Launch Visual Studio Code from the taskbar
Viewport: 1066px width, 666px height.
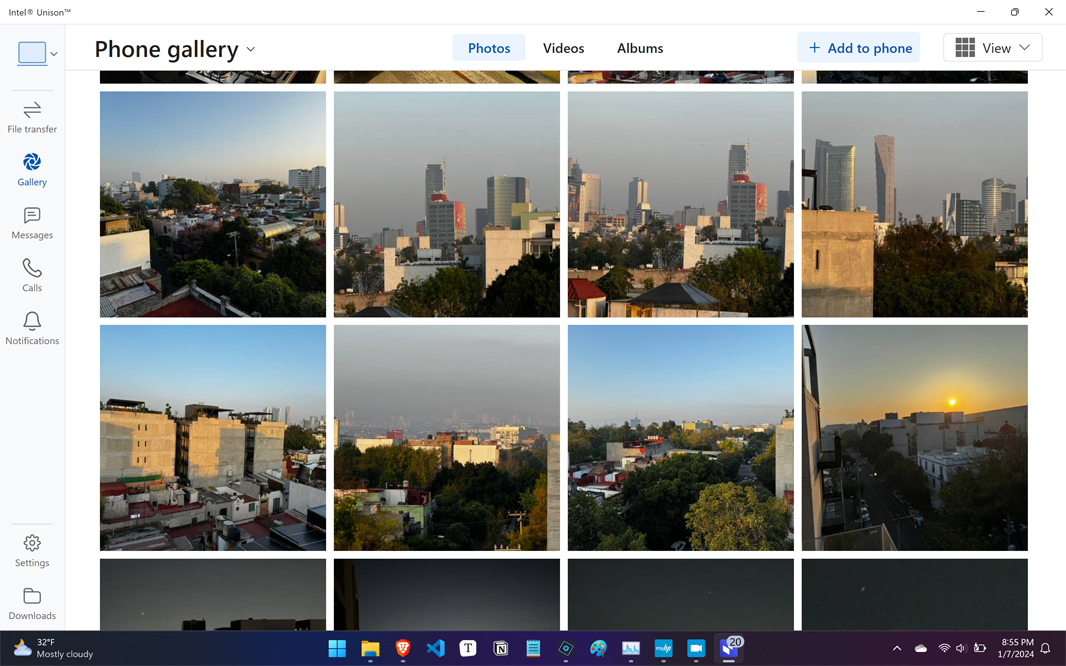coord(435,648)
